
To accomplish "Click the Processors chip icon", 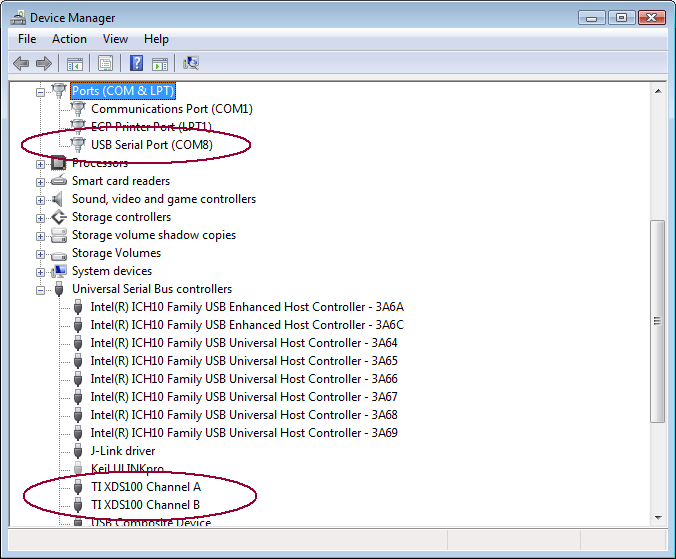I will click(x=59, y=163).
